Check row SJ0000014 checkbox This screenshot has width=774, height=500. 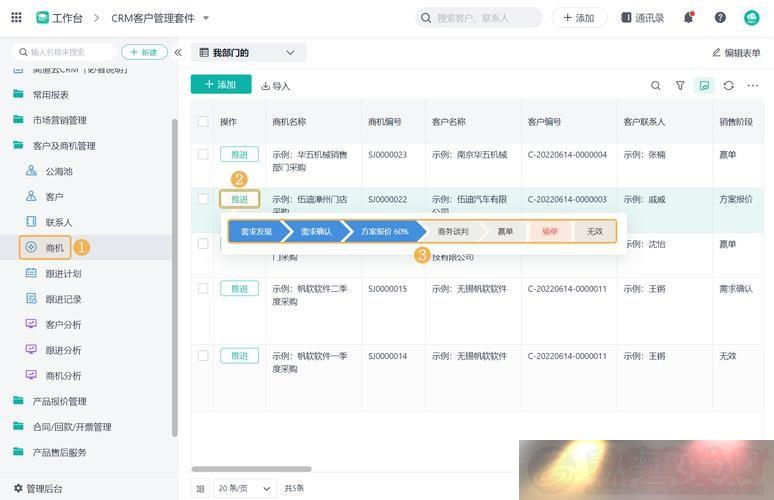click(x=203, y=355)
